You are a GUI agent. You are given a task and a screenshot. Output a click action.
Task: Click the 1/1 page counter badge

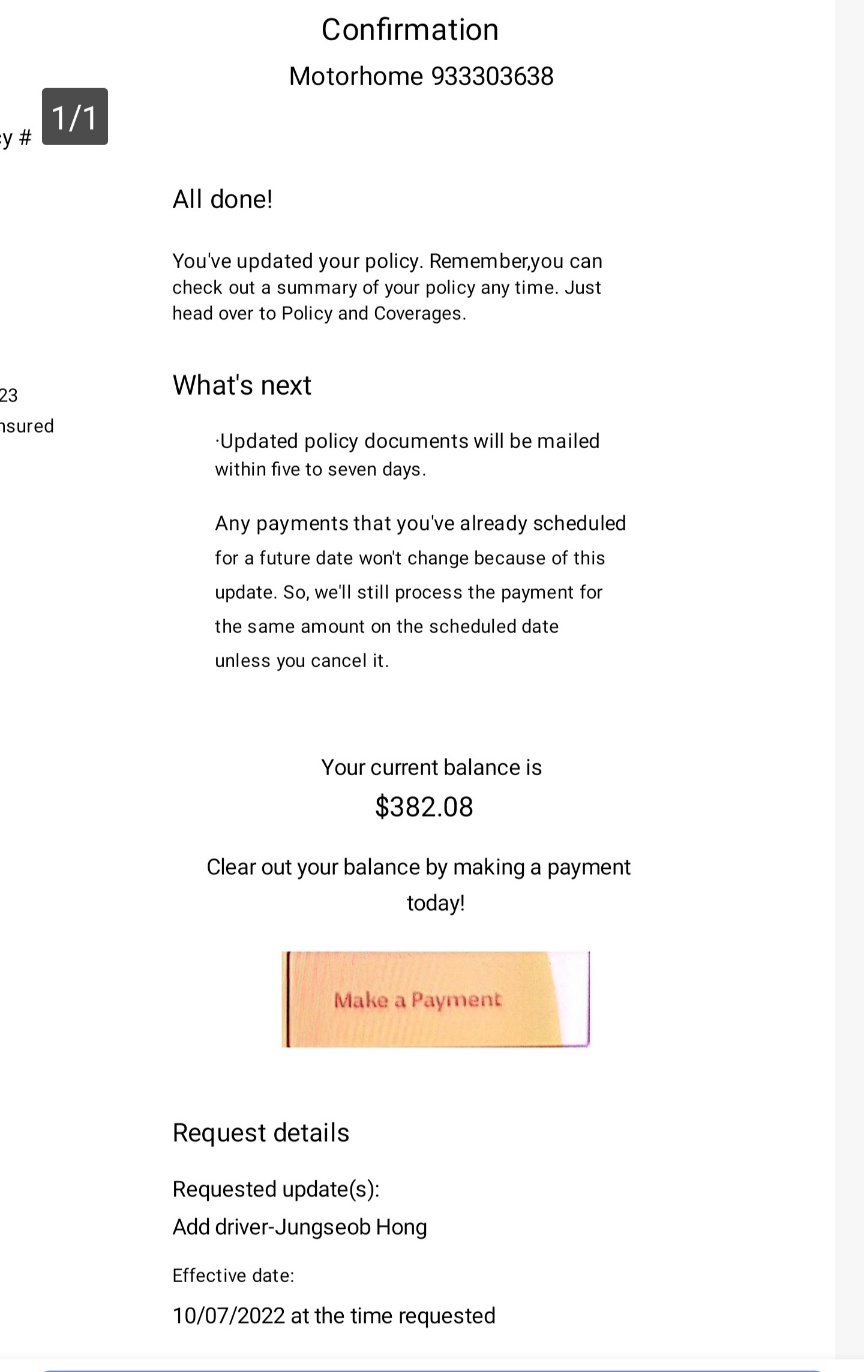coord(75,117)
